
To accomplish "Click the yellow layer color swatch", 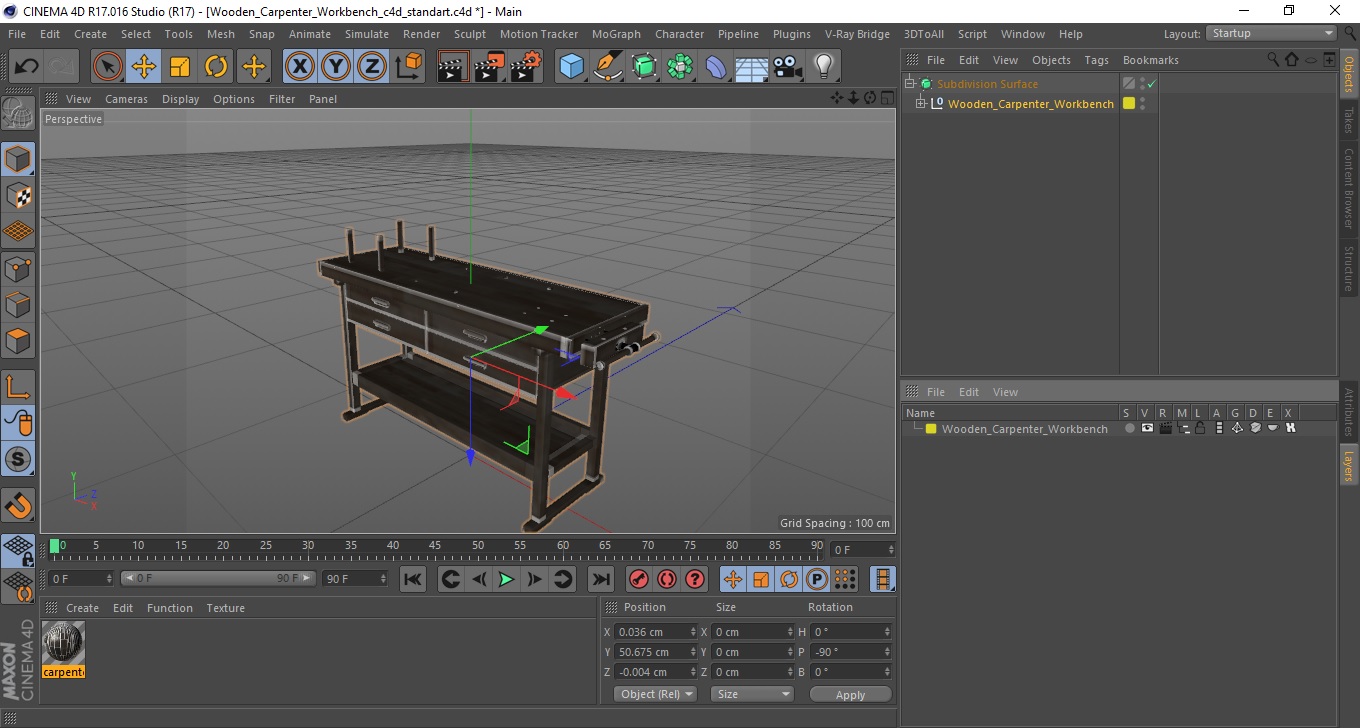I will pos(931,429).
